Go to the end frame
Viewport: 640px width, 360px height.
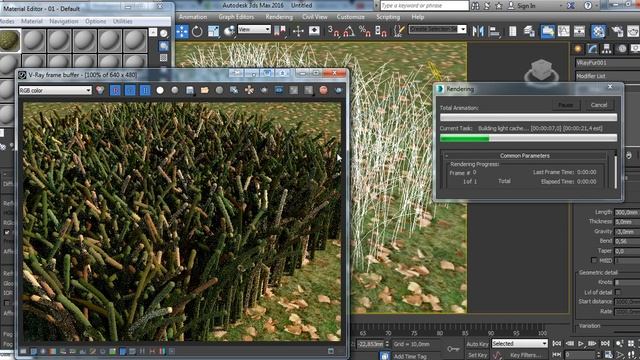click(x=605, y=344)
